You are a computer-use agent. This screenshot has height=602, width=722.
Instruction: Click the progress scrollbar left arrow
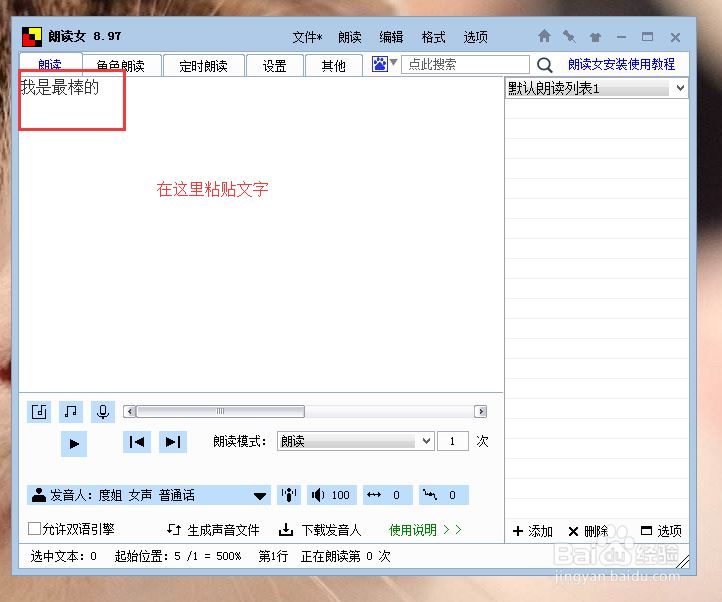pyautogui.click(x=130, y=411)
